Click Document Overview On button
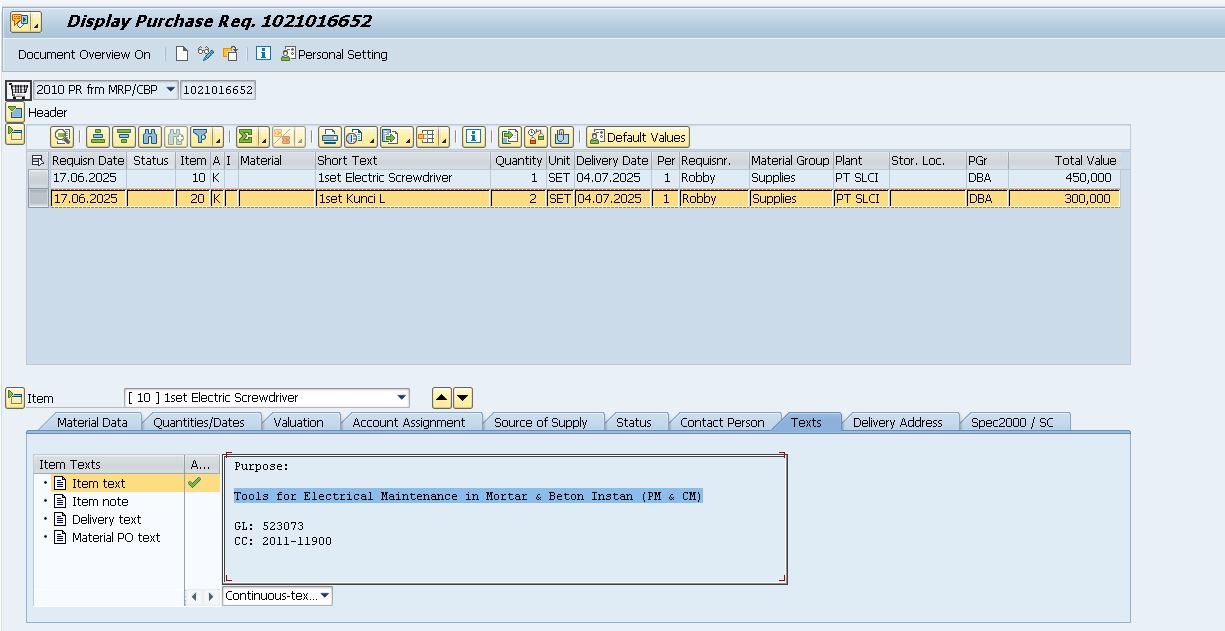Image resolution: width=1225 pixels, height=631 pixels. click(84, 54)
